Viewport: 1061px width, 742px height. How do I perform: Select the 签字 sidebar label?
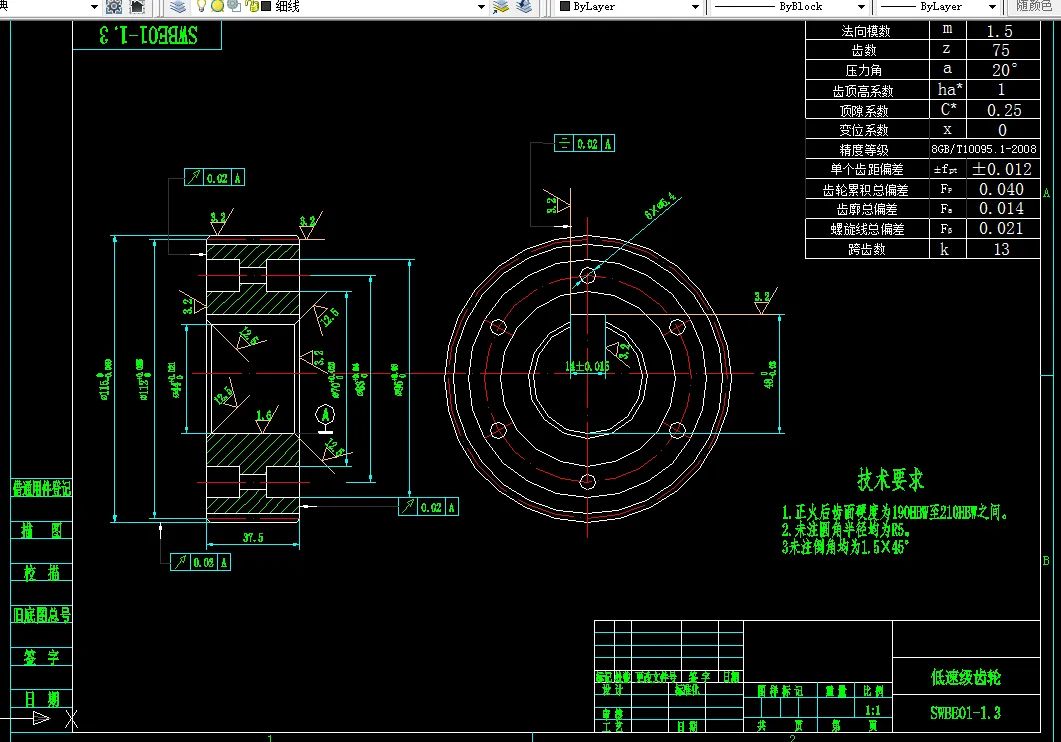pyautogui.click(x=41, y=657)
